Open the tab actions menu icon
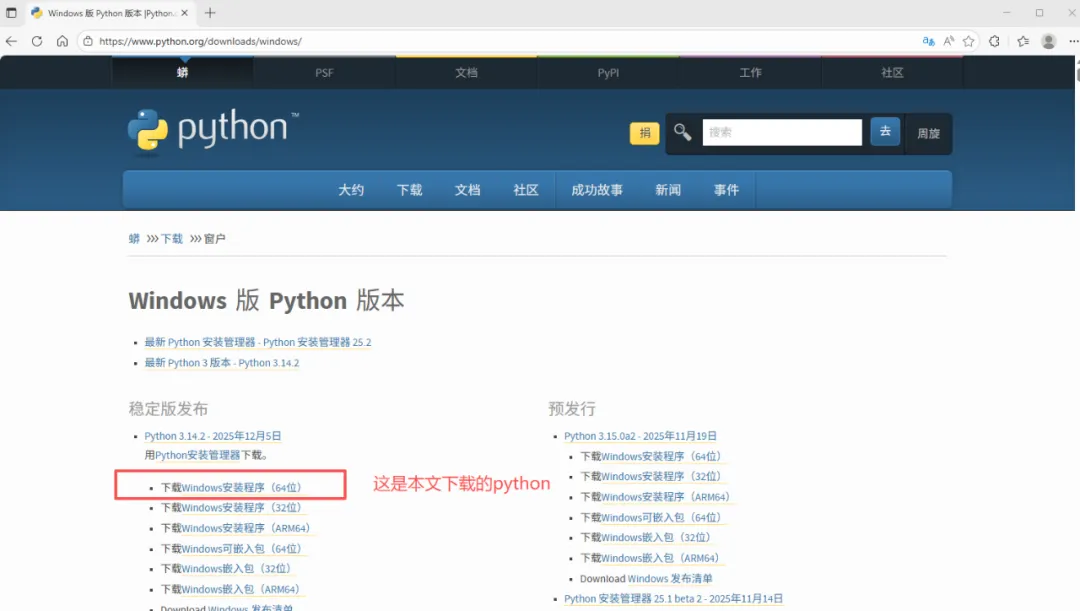This screenshot has height=611, width=1080. [x=11, y=13]
